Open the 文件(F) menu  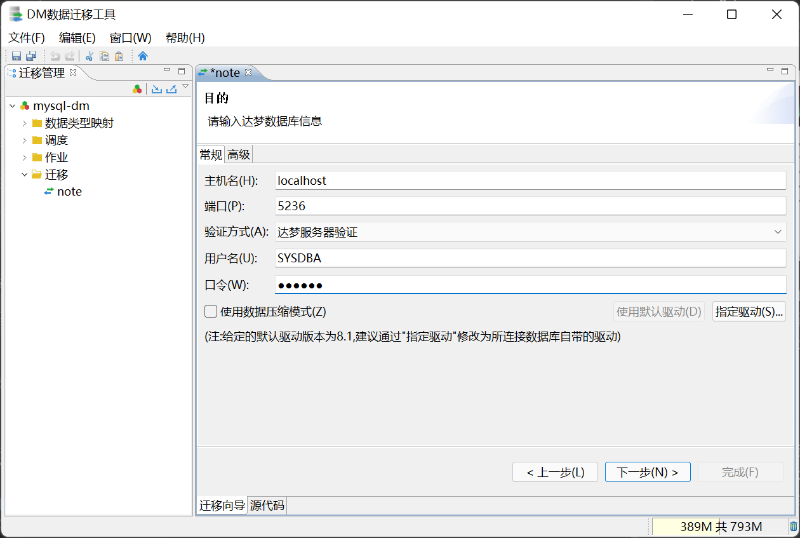pos(27,38)
